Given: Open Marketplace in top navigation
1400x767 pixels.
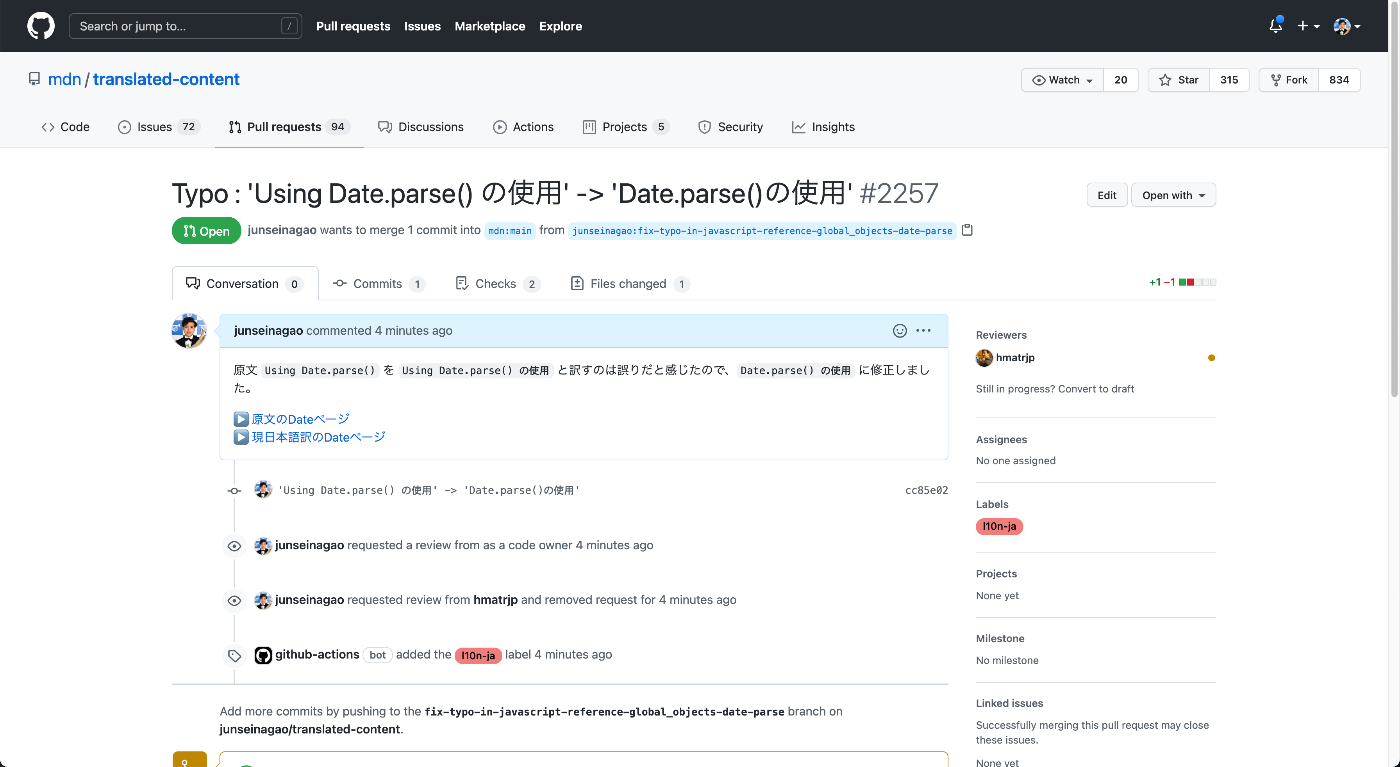Looking at the screenshot, I should tap(490, 26).
